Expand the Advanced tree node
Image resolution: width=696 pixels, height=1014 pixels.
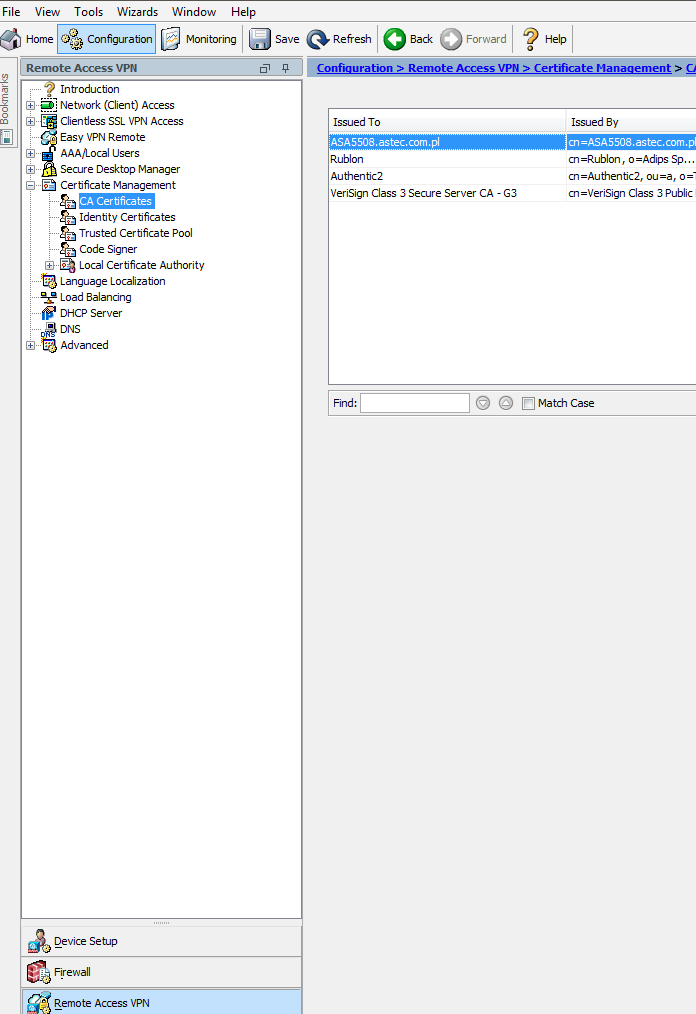click(x=31, y=345)
